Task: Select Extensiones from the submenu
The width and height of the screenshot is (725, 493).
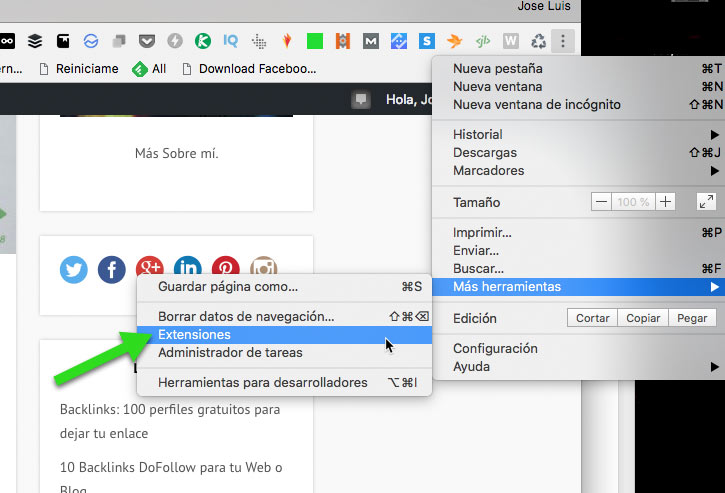Action: (x=194, y=334)
